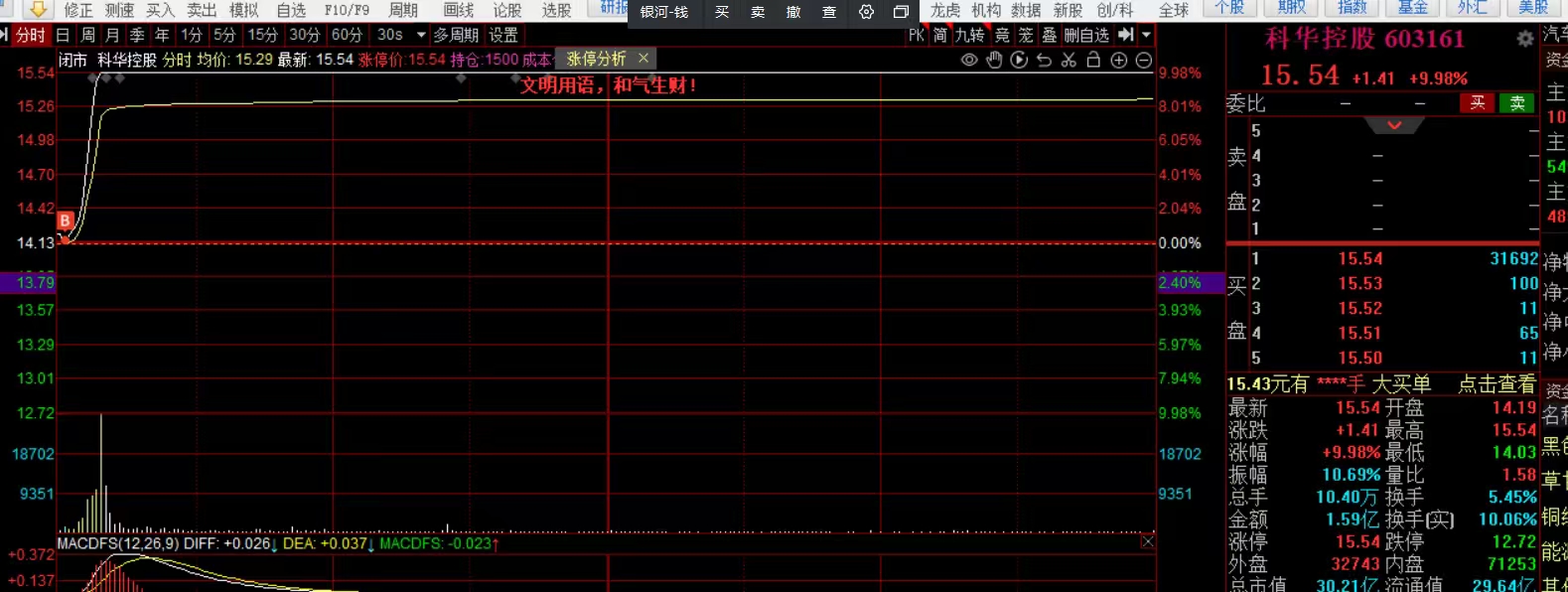Select the hand pan tool above chart

[x=994, y=60]
